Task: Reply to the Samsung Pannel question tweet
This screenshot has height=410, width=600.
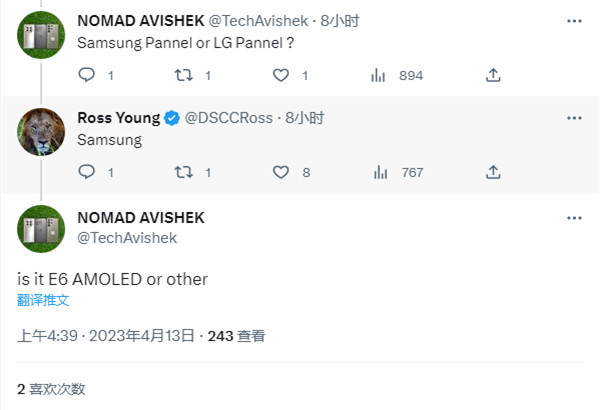Action: click(86, 75)
